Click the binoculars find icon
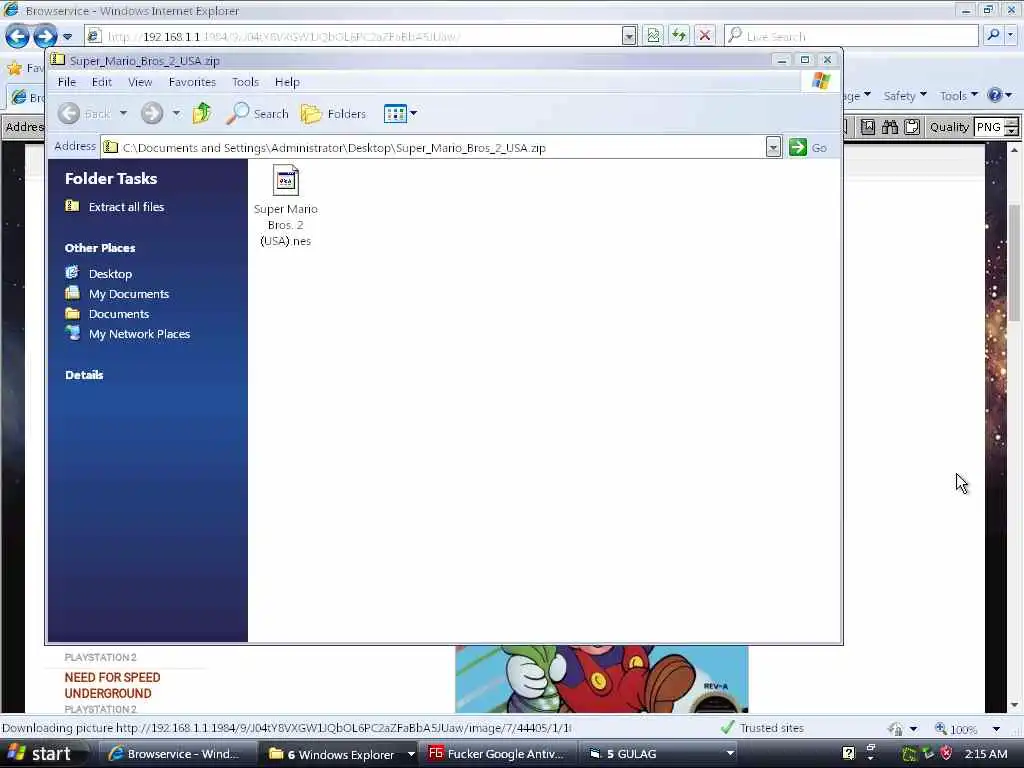1024x768 pixels. coord(889,127)
